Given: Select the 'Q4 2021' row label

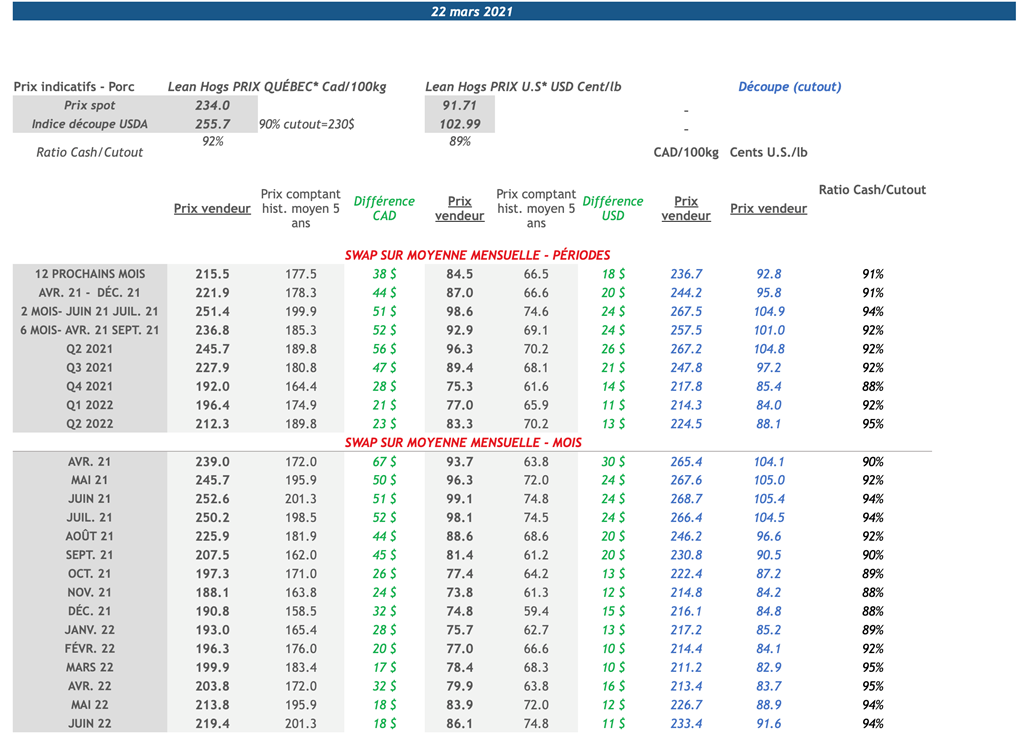Looking at the screenshot, I should (x=89, y=386).
